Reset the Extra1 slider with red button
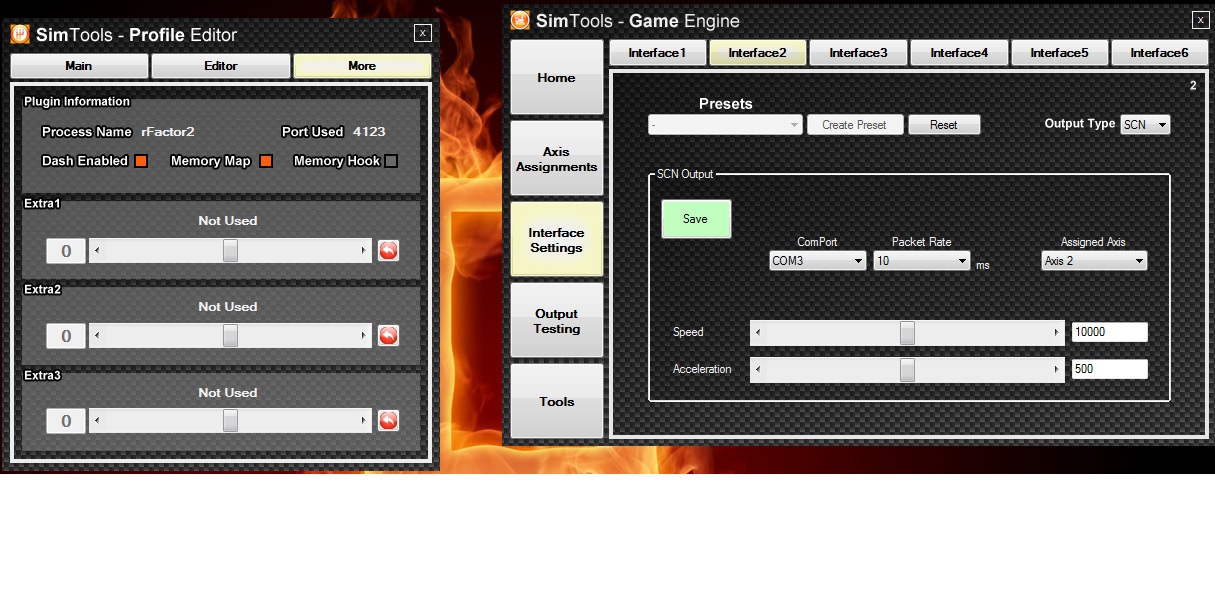 pos(389,250)
